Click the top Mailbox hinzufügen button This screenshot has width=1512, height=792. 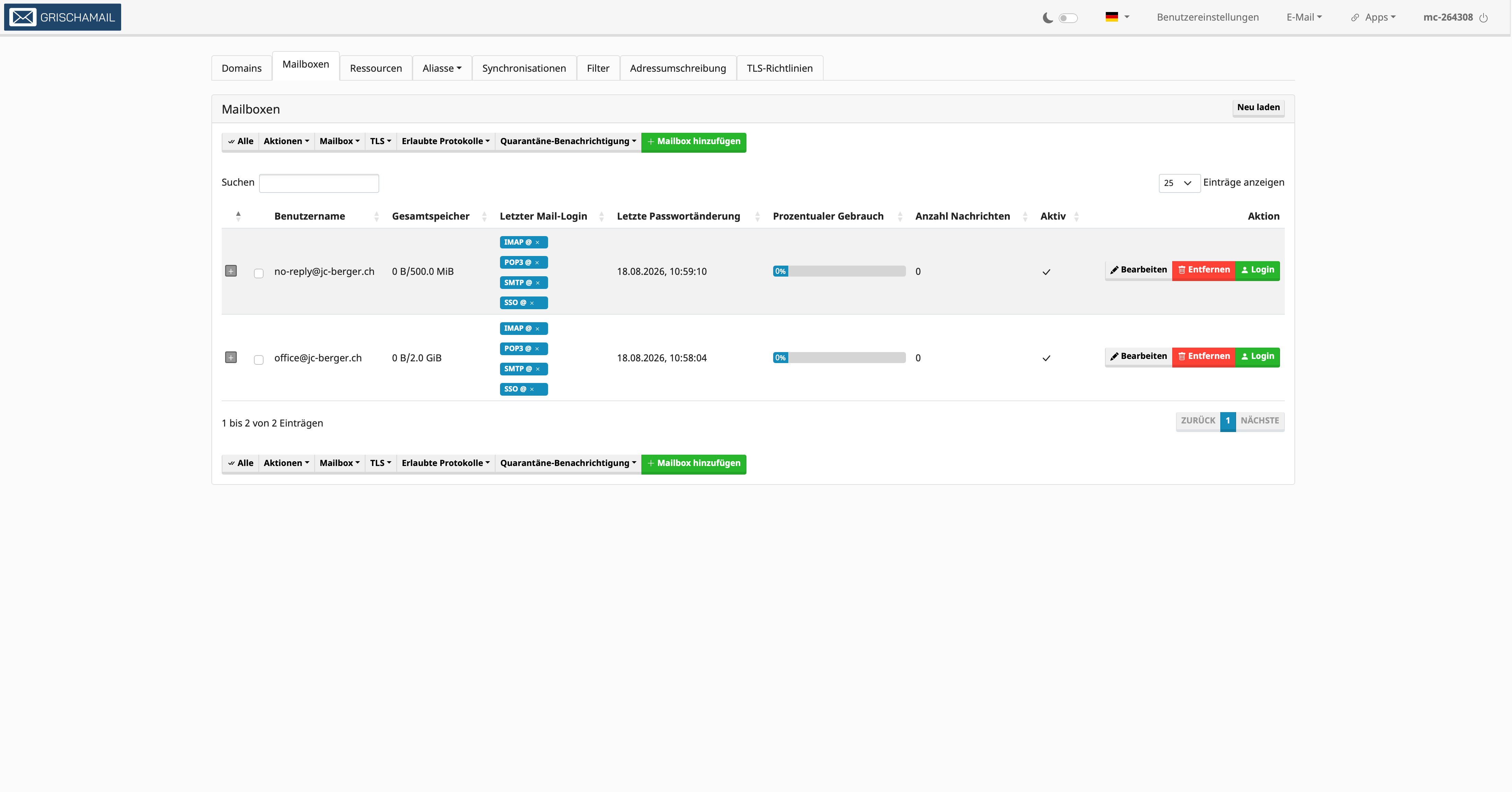click(x=694, y=142)
